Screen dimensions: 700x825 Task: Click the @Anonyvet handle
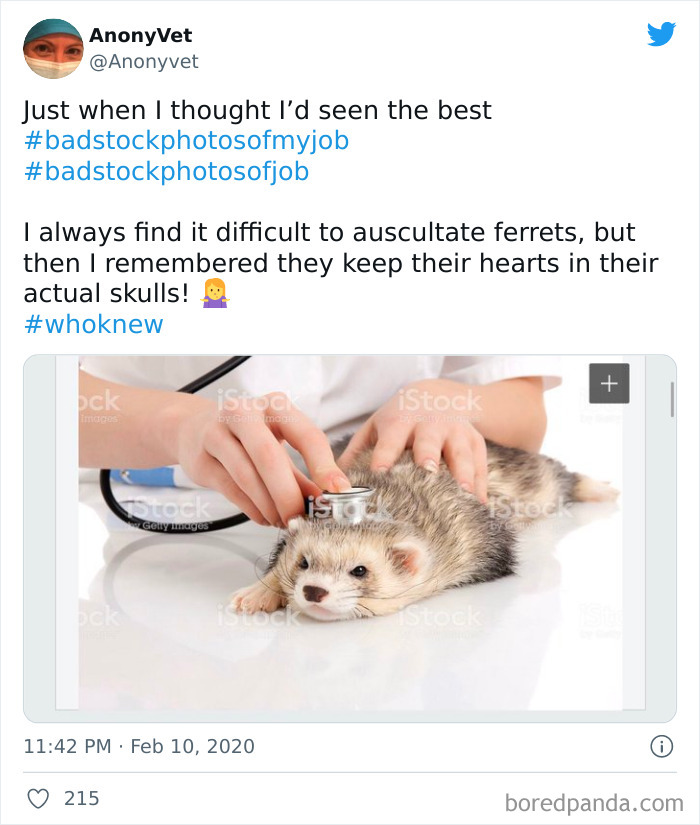(x=146, y=60)
